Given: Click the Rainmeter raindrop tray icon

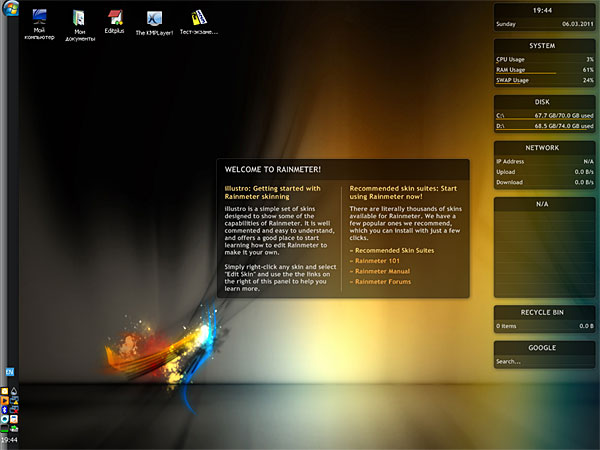Looking at the screenshot, I should click(14, 391).
